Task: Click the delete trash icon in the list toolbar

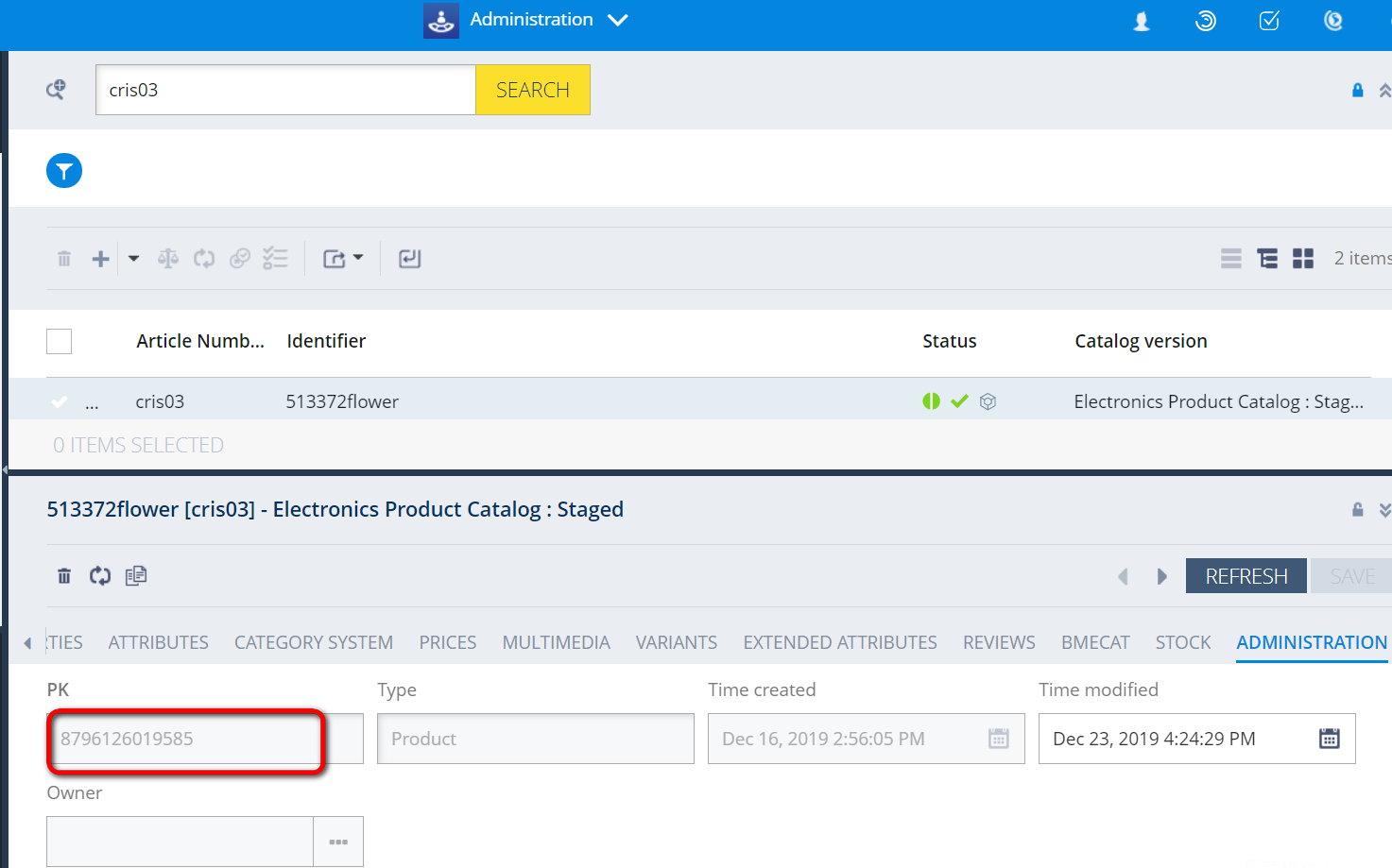Action: (64, 259)
